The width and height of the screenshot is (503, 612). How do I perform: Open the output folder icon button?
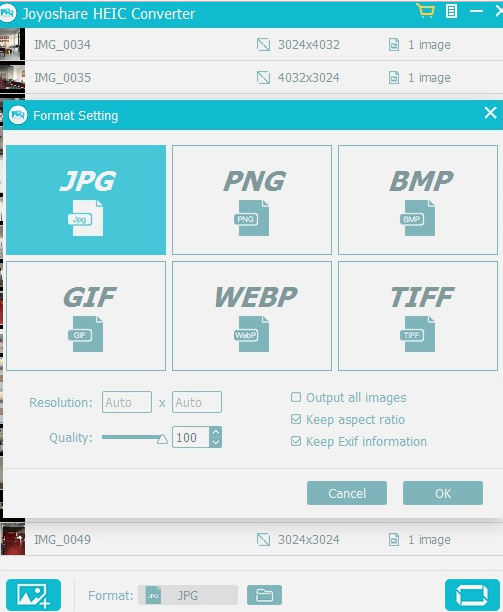click(264, 595)
